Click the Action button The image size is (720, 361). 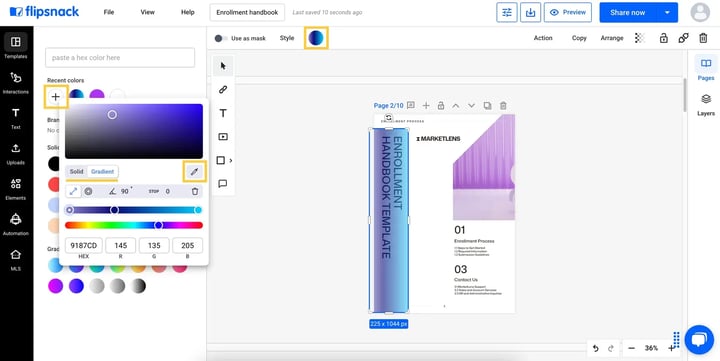tap(543, 38)
